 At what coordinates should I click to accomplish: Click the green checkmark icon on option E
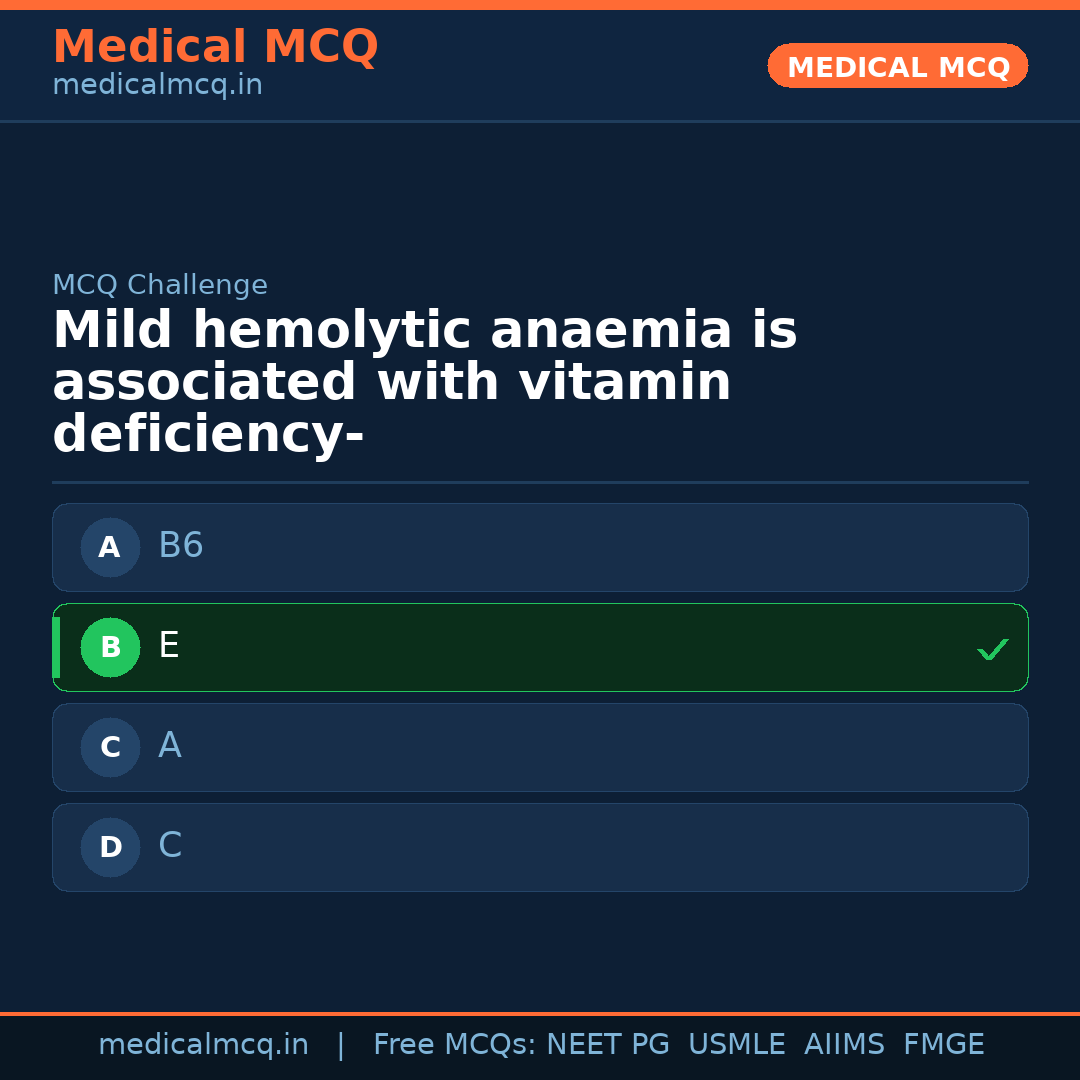(x=993, y=648)
